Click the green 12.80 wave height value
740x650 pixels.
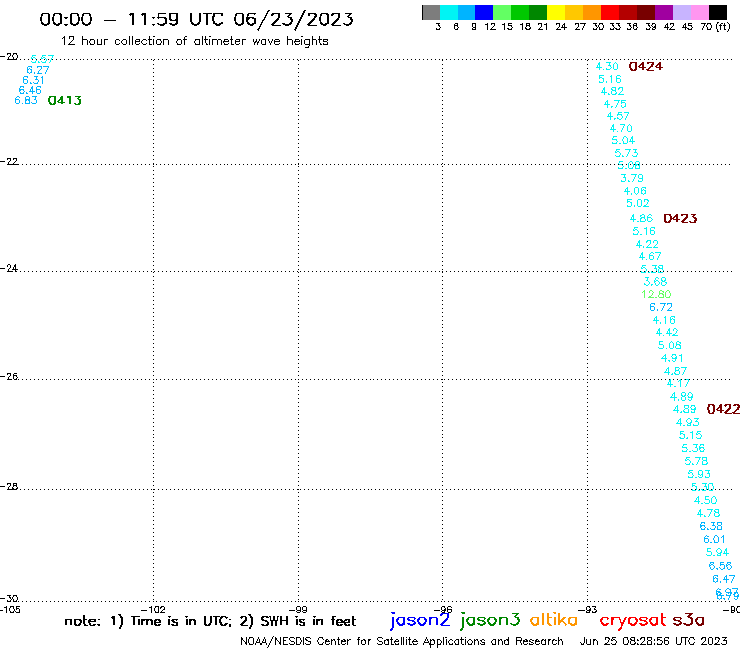click(656, 295)
